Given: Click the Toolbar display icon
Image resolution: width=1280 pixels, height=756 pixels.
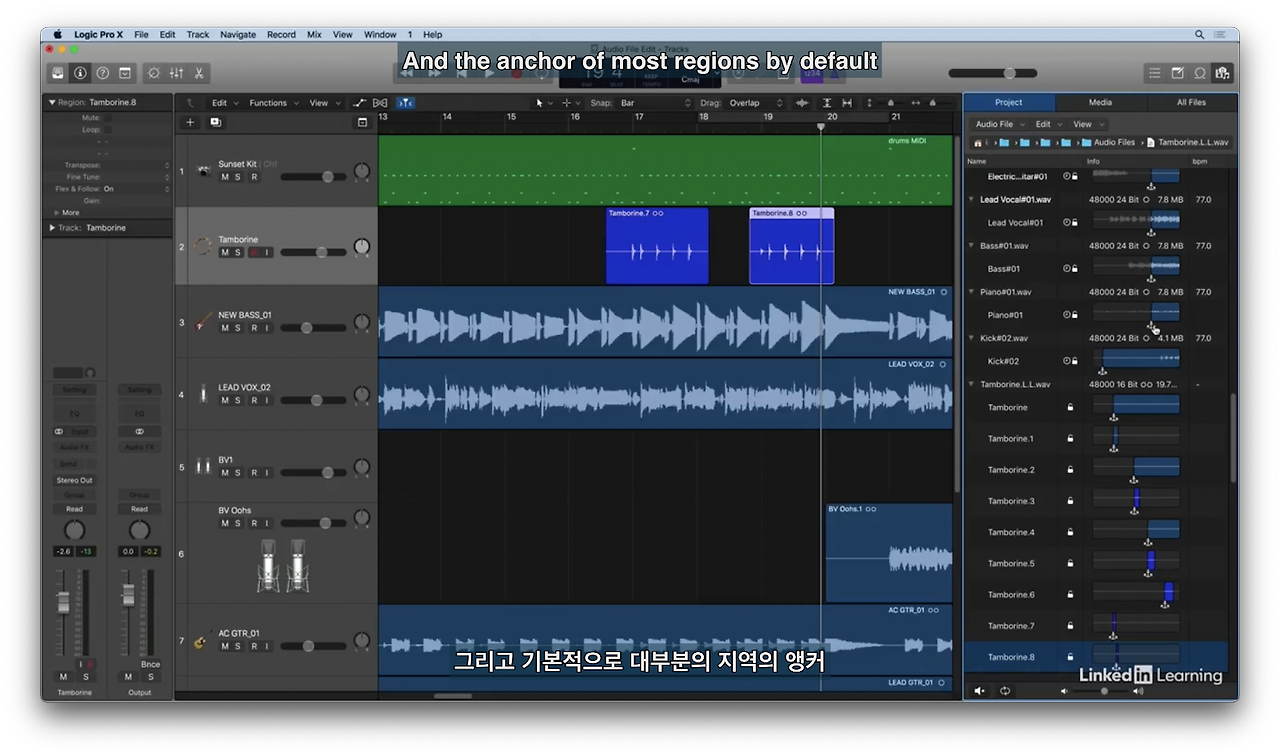Looking at the screenshot, I should 125,73.
